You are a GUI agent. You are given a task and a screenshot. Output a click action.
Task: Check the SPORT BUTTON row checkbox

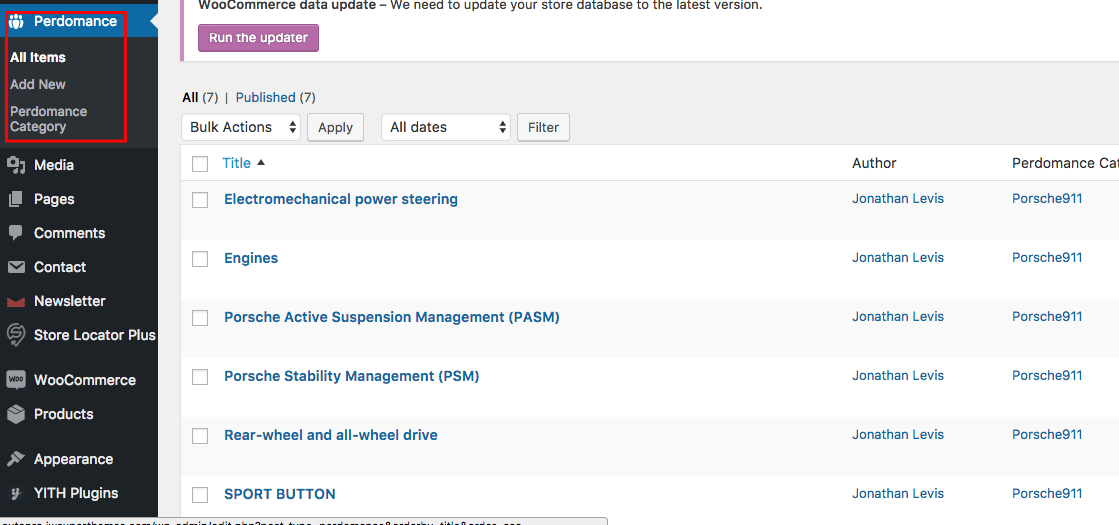tap(200, 495)
